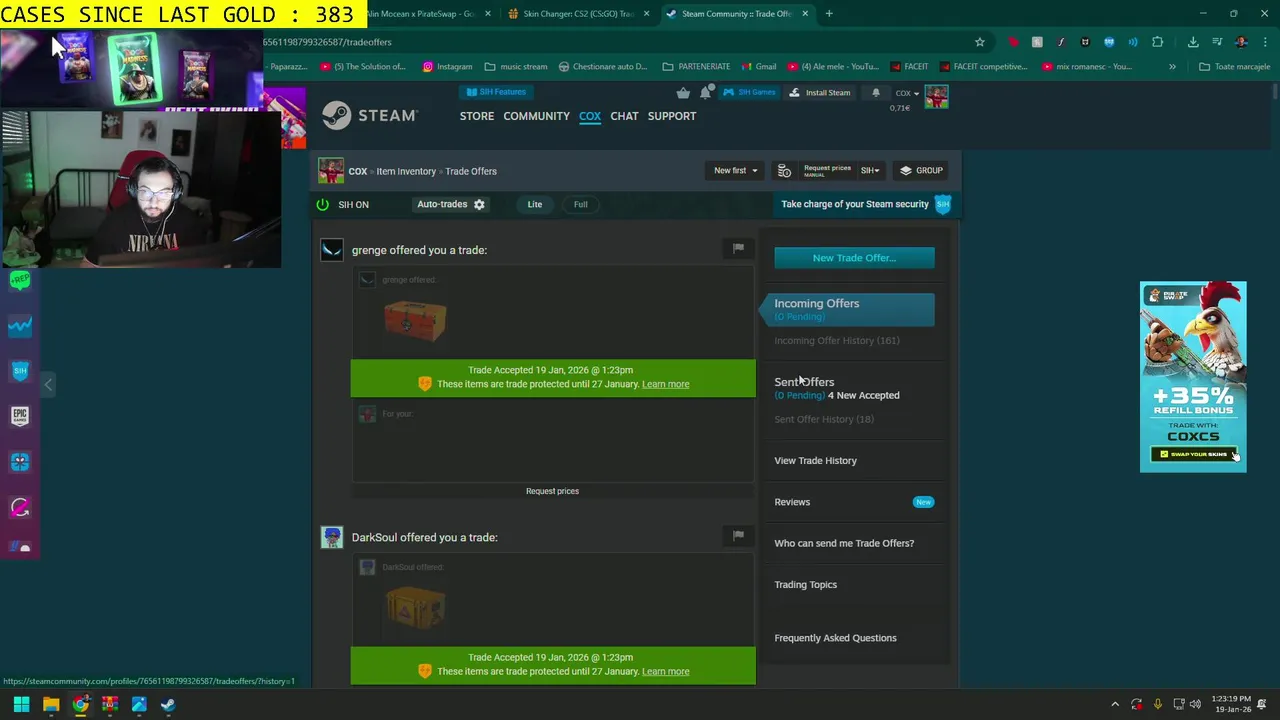Open the COMMUNITY menu
Screen dimensions: 1280x720
[536, 116]
